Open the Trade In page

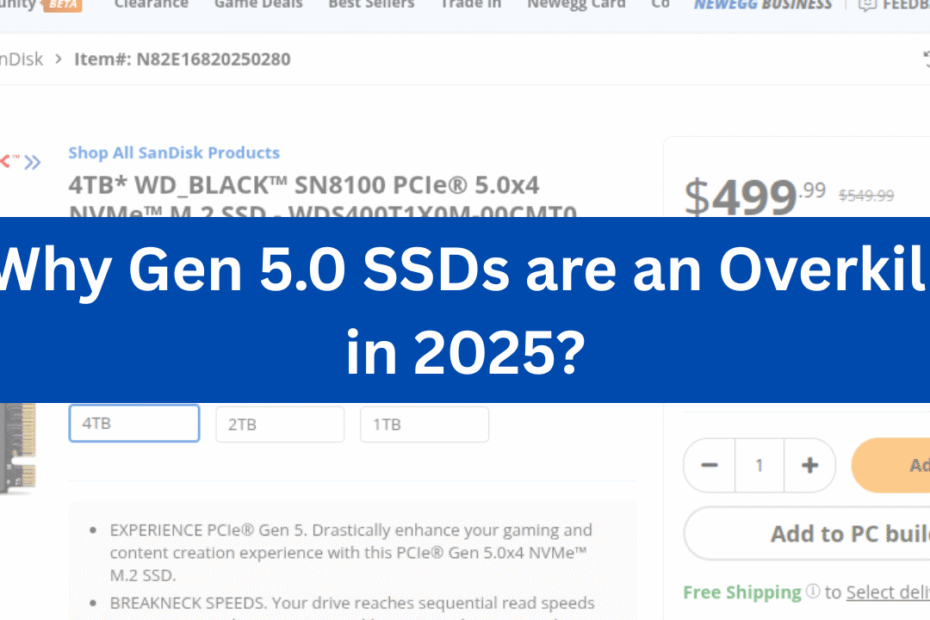point(471,4)
